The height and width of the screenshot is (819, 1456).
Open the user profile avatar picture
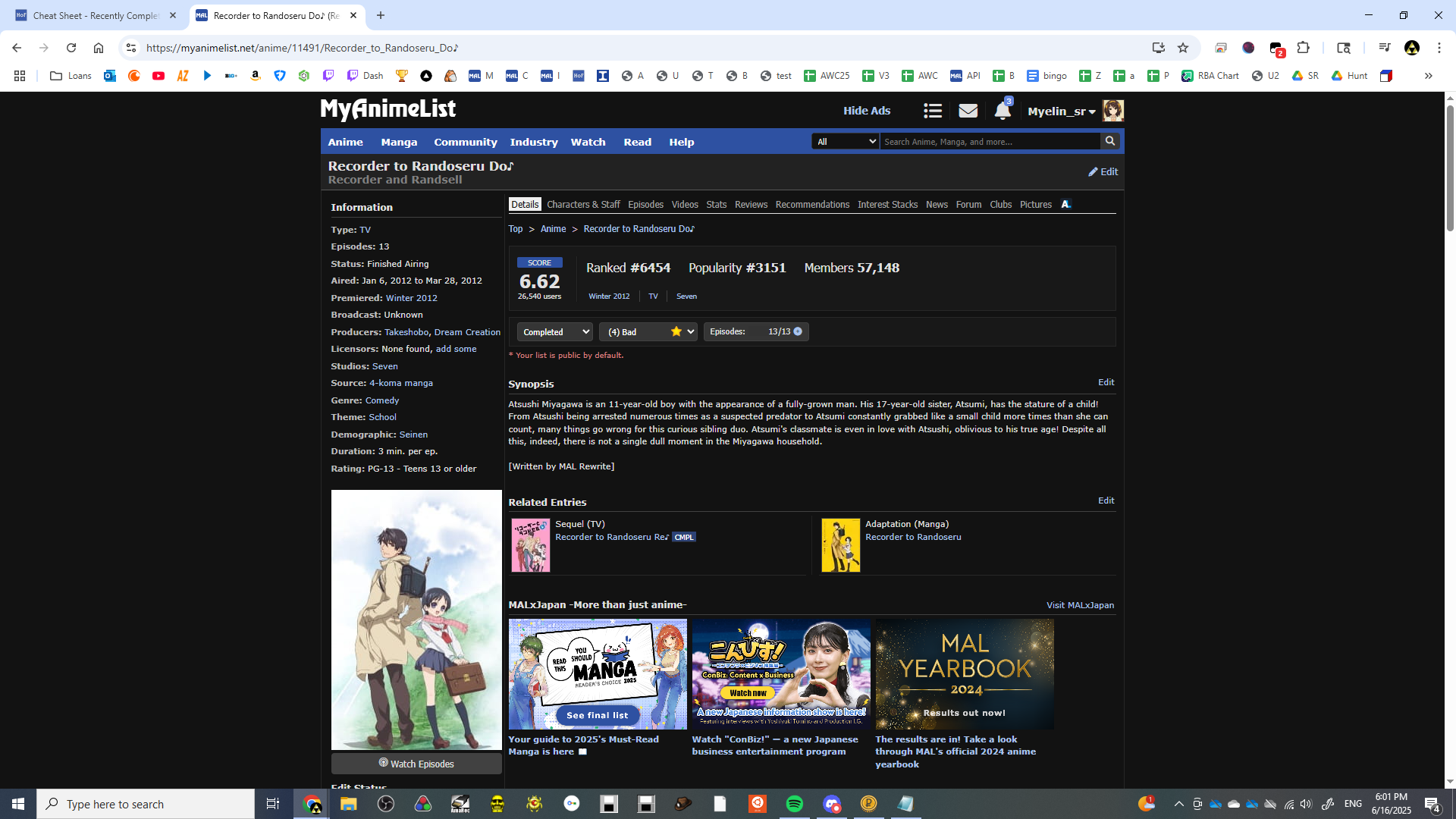(x=1112, y=111)
